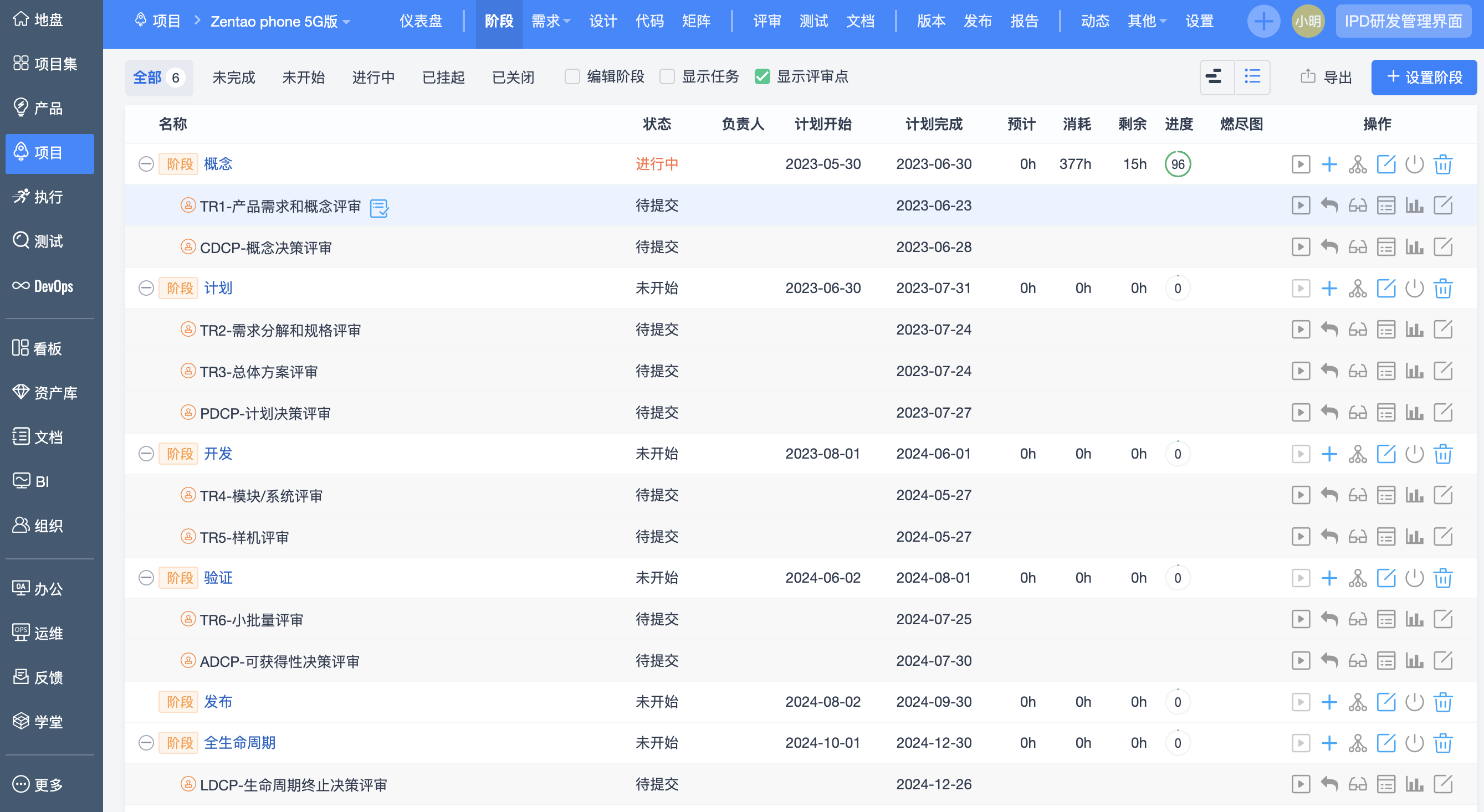This screenshot has height=812, width=1484.
Task: Open the 评审 tab in top navigation
Action: (767, 21)
